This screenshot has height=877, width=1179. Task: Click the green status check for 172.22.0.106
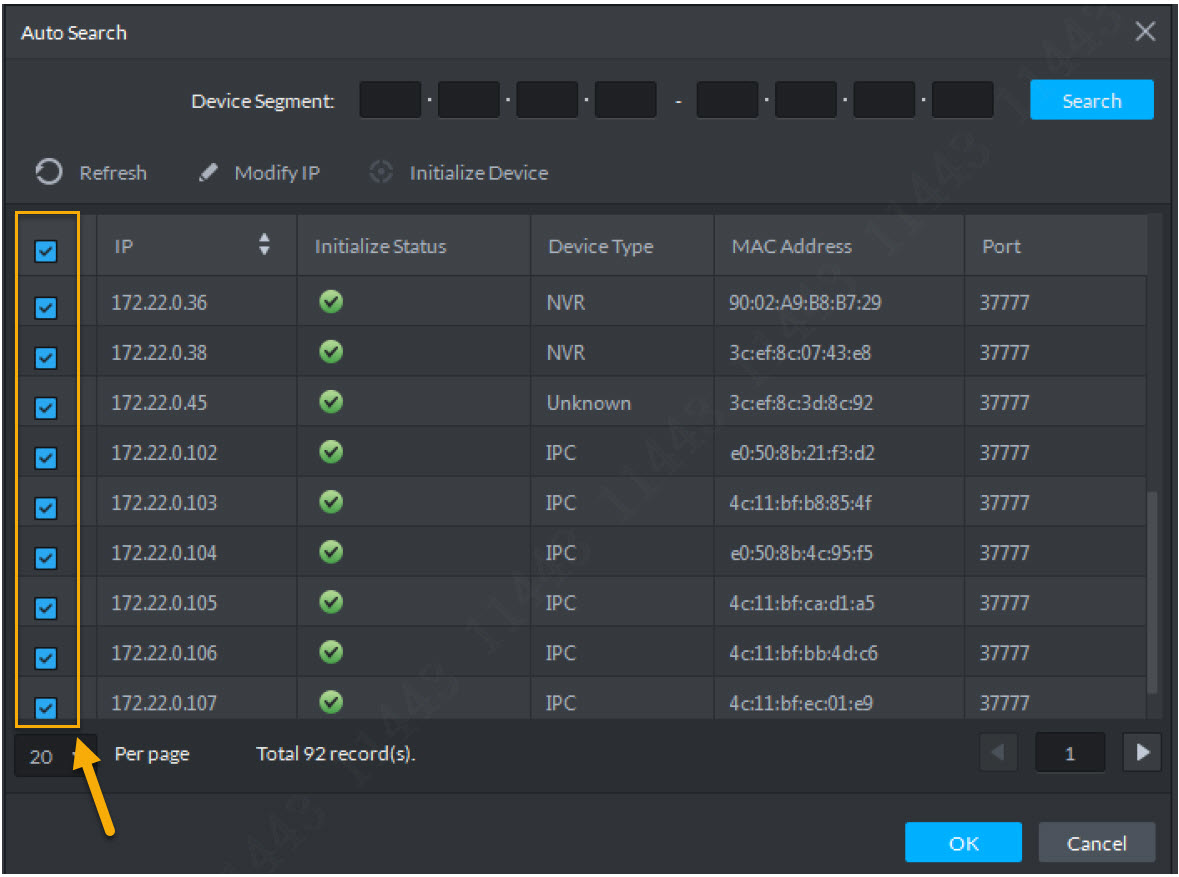(x=331, y=652)
